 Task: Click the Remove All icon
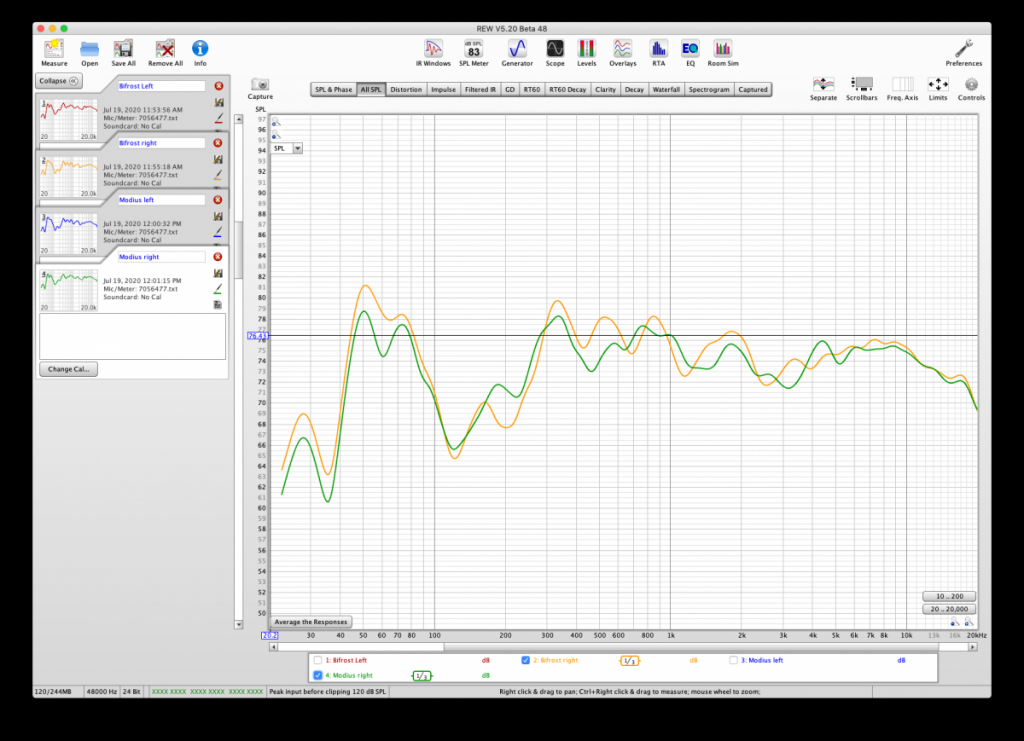coord(165,50)
